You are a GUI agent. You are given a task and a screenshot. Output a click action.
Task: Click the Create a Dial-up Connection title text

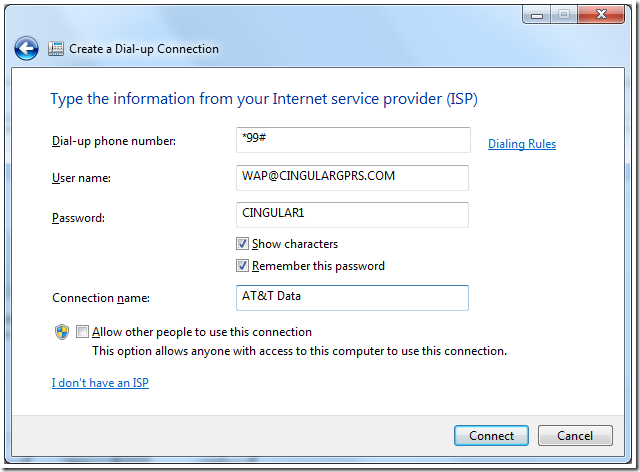(x=144, y=49)
